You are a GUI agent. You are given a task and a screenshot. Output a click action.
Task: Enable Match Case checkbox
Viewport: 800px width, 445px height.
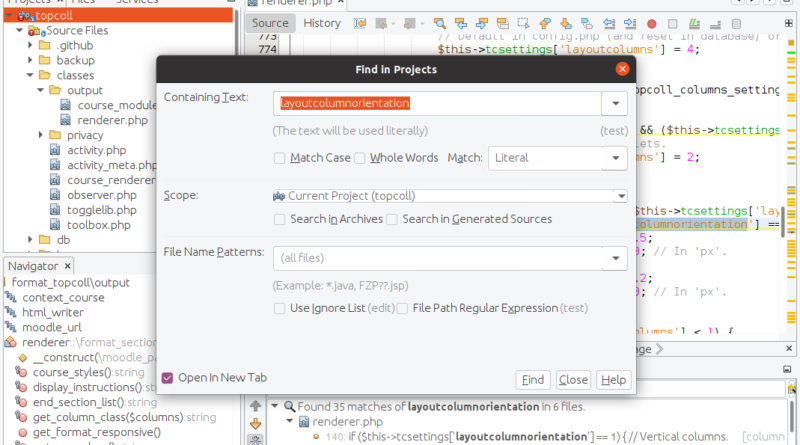coord(280,158)
